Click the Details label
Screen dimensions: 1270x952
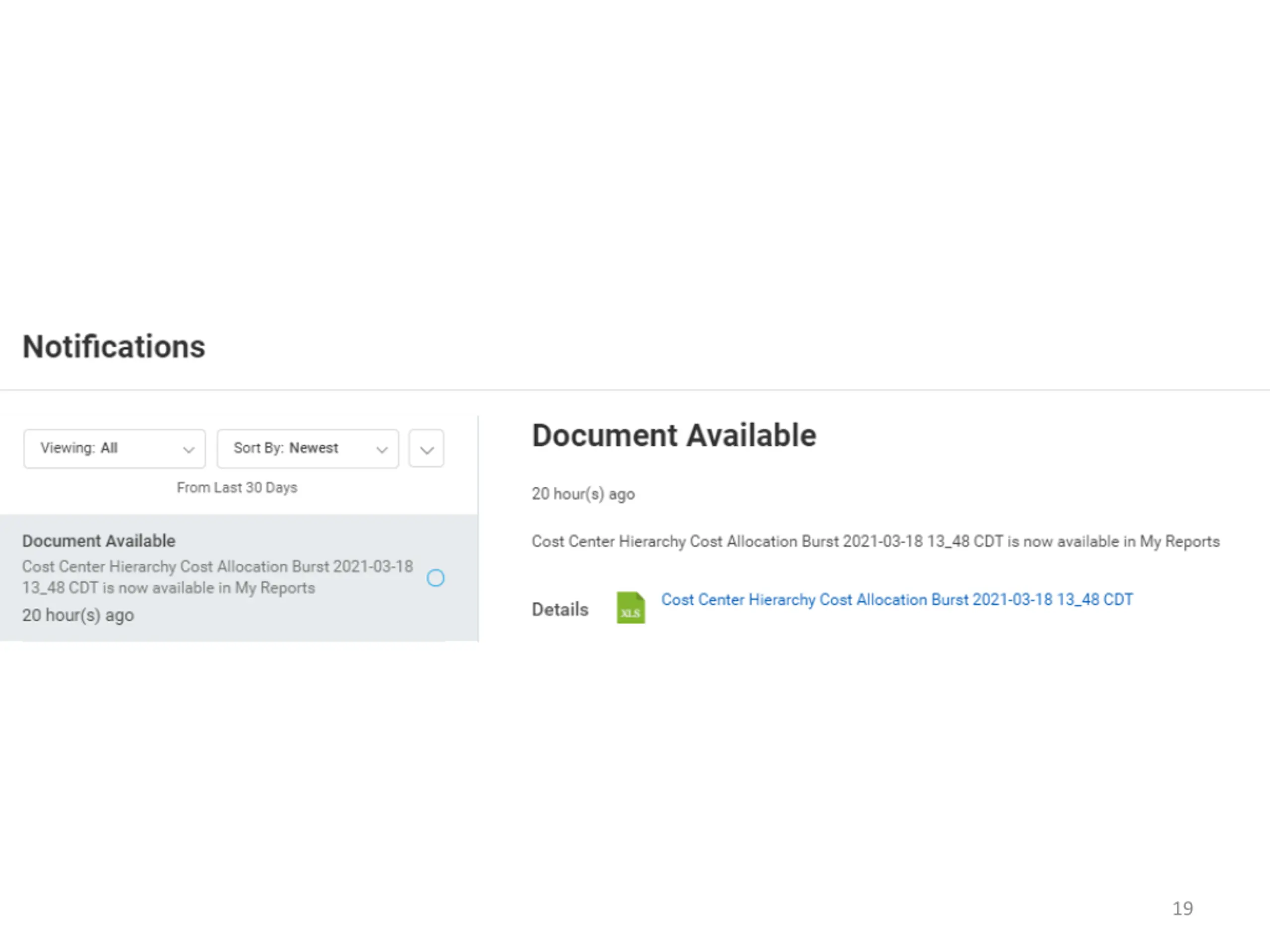click(560, 609)
